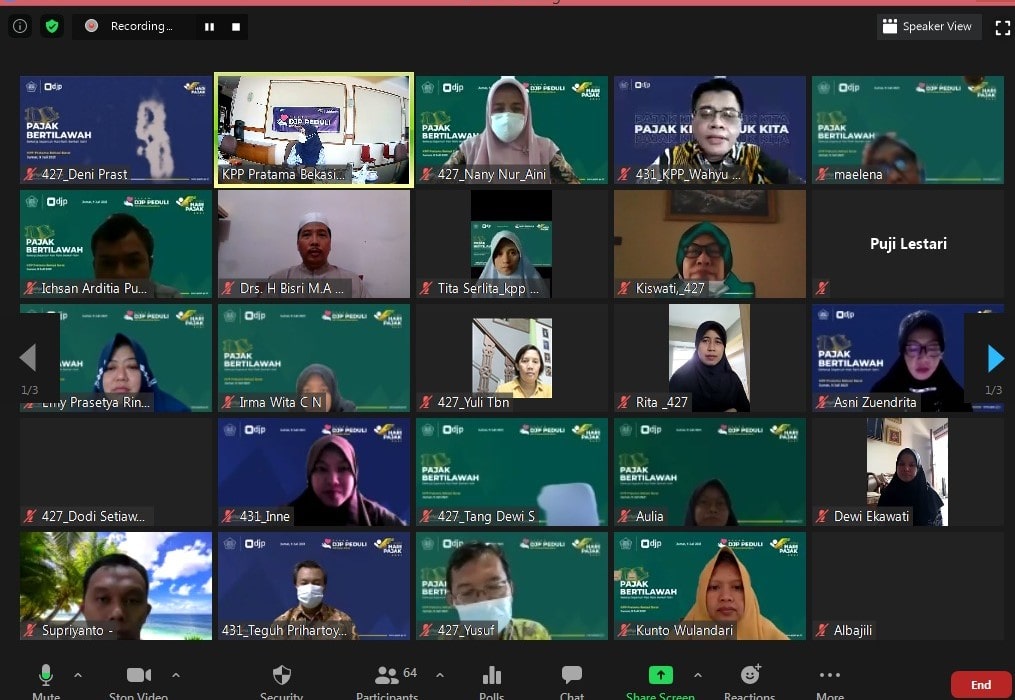
Task: Open the More options menu
Action: (x=830, y=679)
